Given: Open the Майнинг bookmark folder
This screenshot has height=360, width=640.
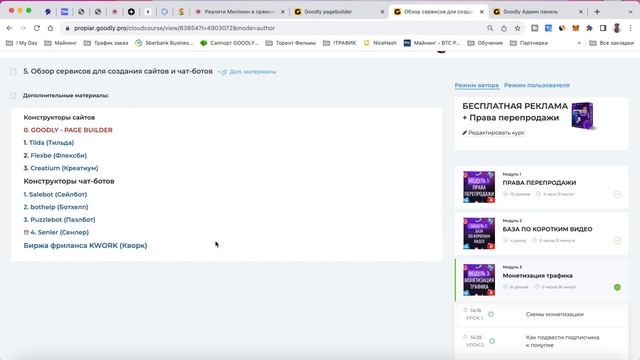Looking at the screenshot, I should tap(60, 43).
